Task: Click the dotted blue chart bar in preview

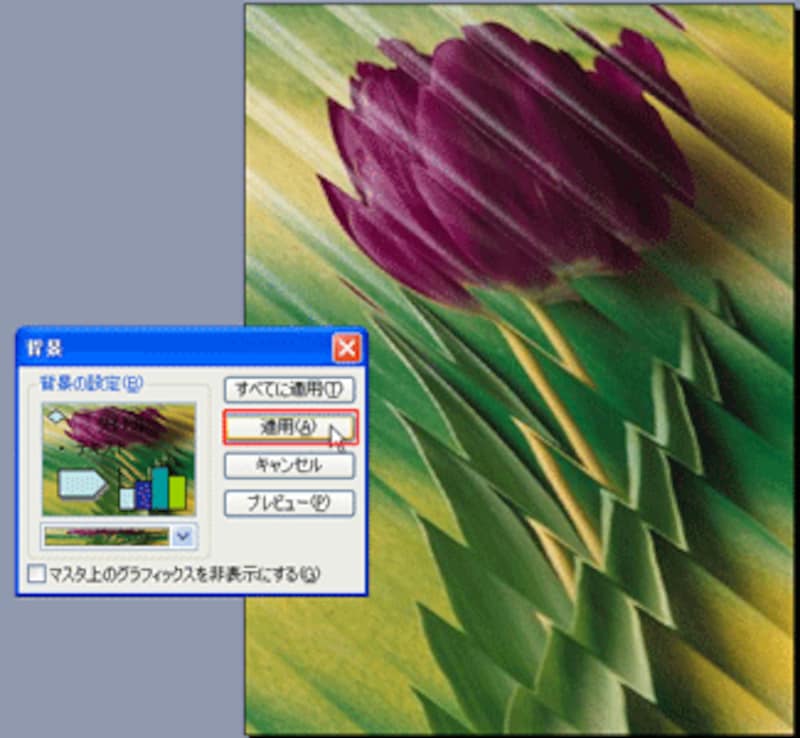Action: pyautogui.click(x=143, y=494)
